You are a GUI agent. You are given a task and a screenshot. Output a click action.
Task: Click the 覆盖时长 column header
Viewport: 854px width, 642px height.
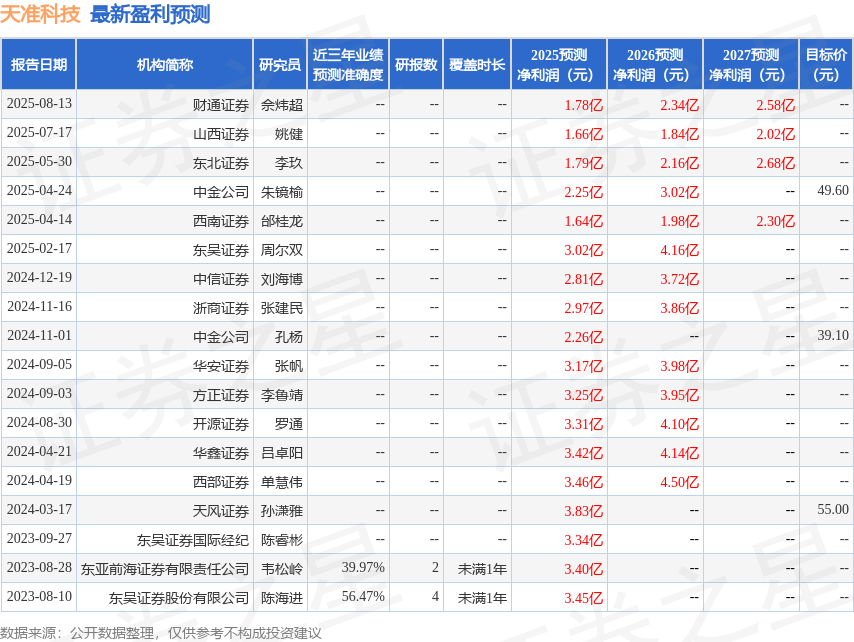coord(477,64)
